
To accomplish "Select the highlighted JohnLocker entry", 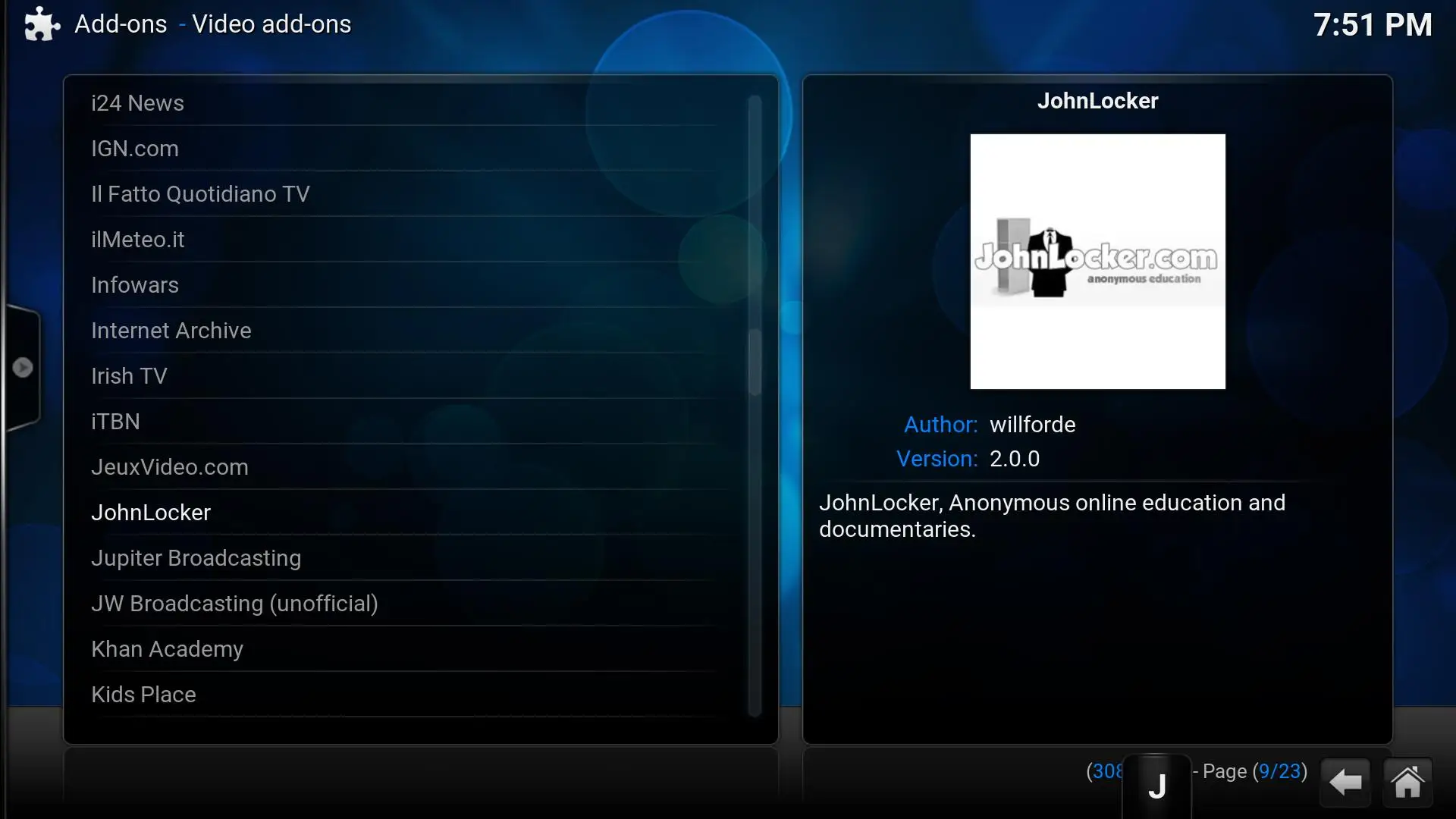I will coord(402,513).
